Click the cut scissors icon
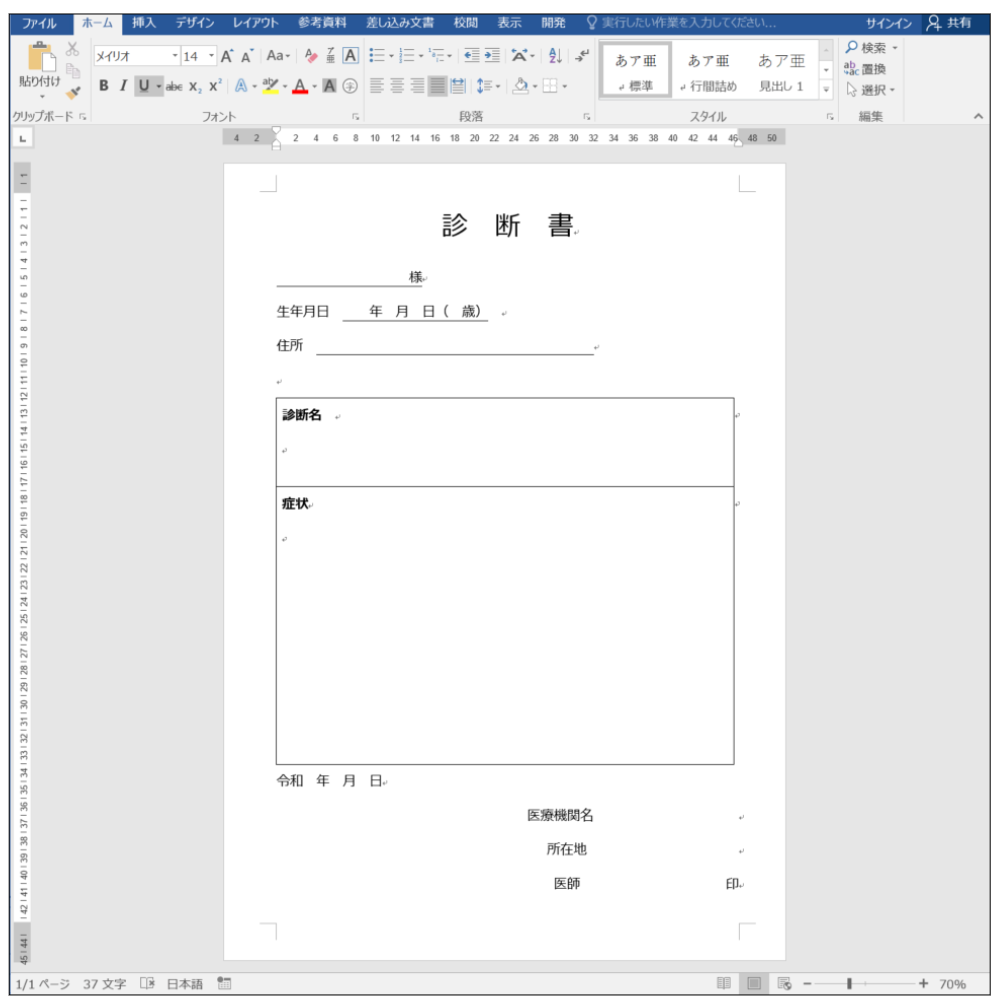Viewport: 1006px width, 1004px height. 73,50
